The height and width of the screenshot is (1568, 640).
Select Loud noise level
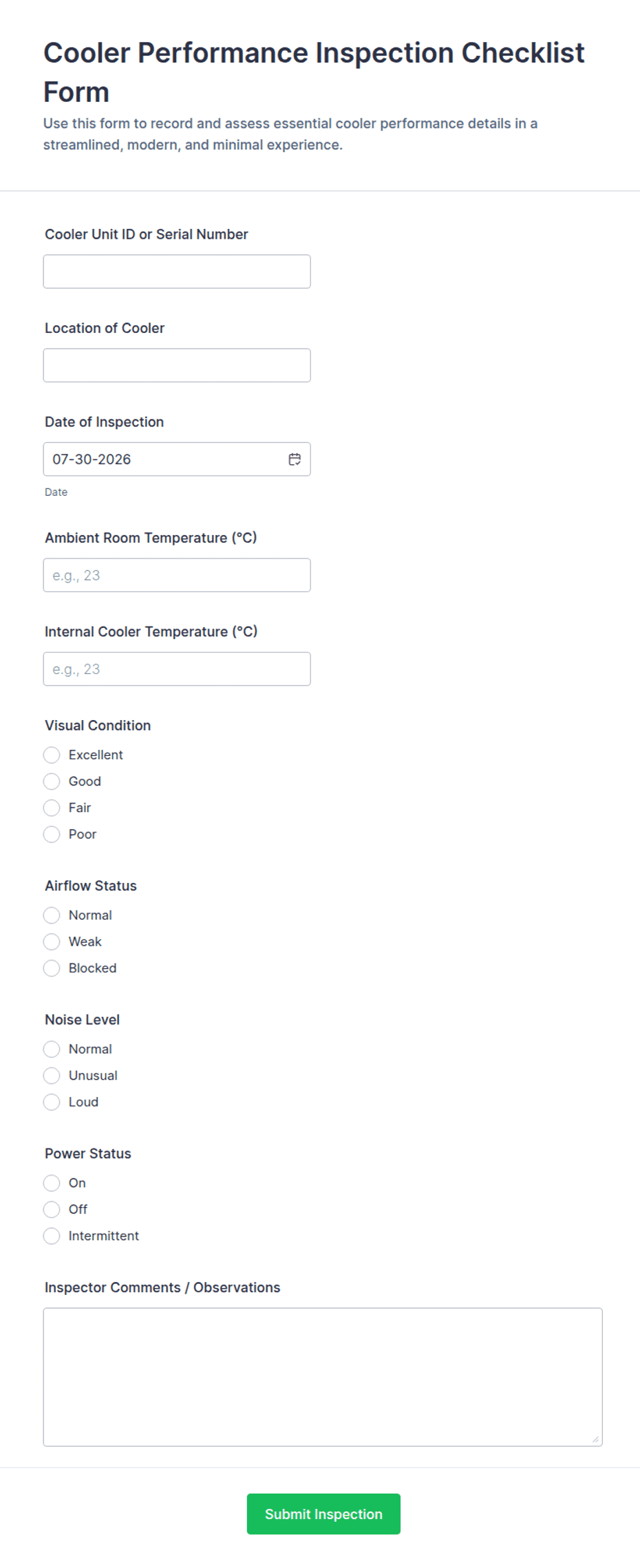[52, 1102]
